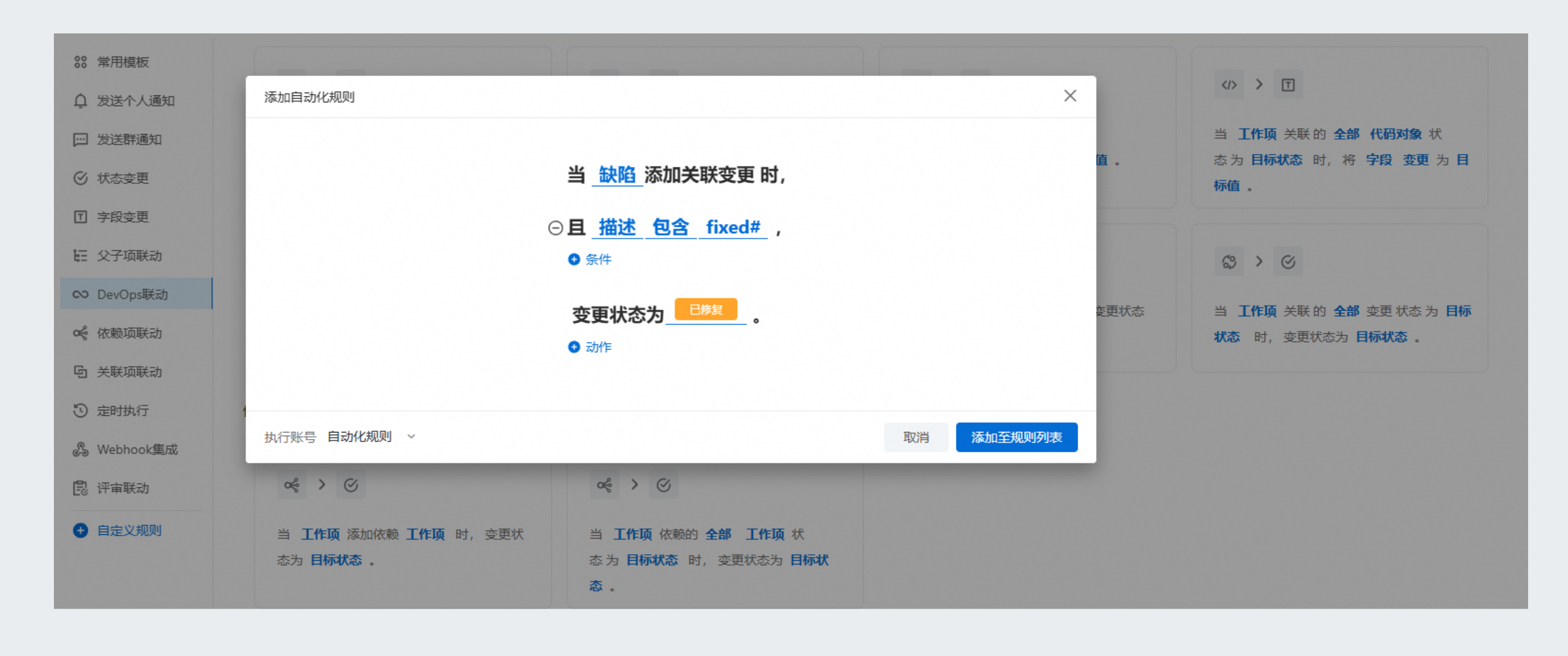1568x656 pixels.
Task: Click the check-circle icon on 添加依赖 工作项 card
Action: coord(351,485)
